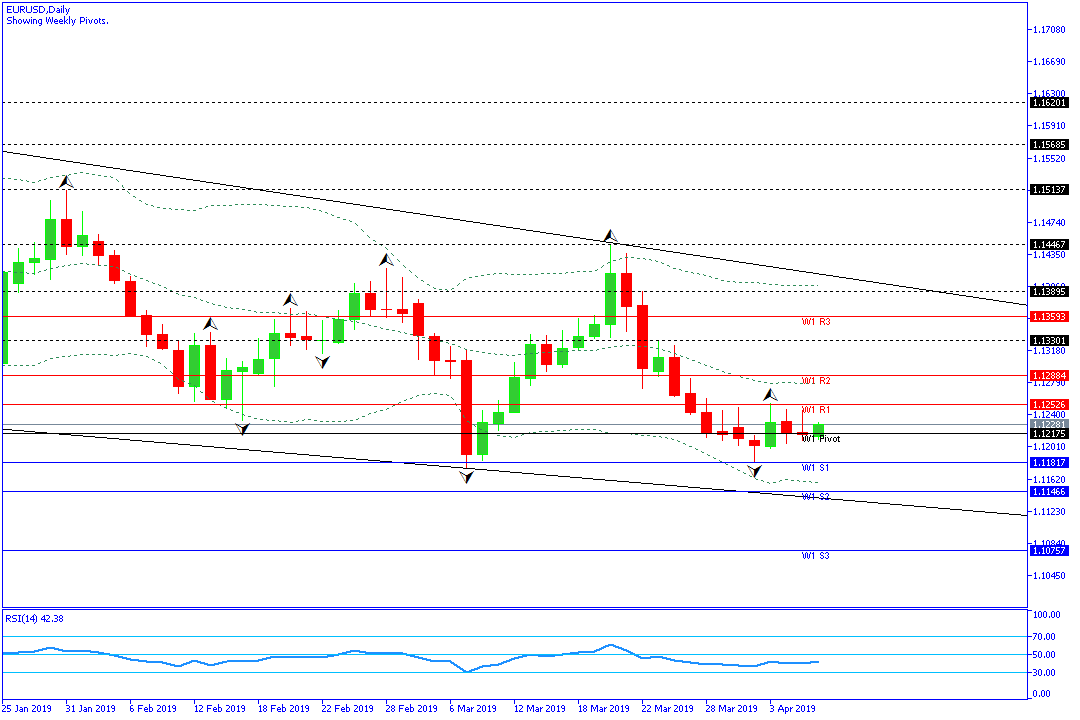The height and width of the screenshot is (720, 1080).
Task: Click the EURUSD,Daily chart title
Action: 35,9
